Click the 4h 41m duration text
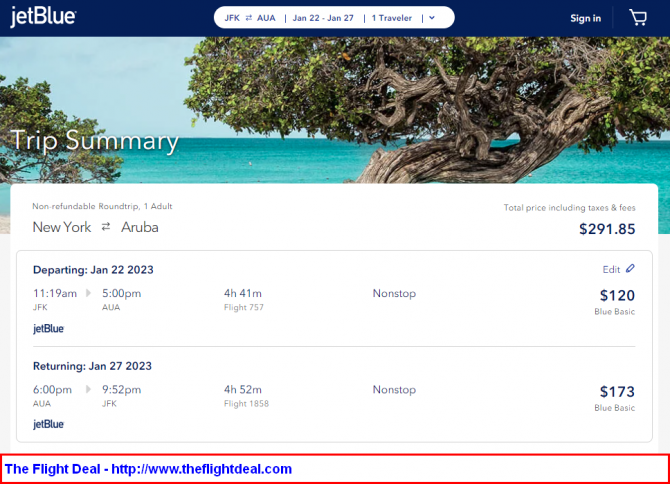The height and width of the screenshot is (484, 670). [243, 293]
